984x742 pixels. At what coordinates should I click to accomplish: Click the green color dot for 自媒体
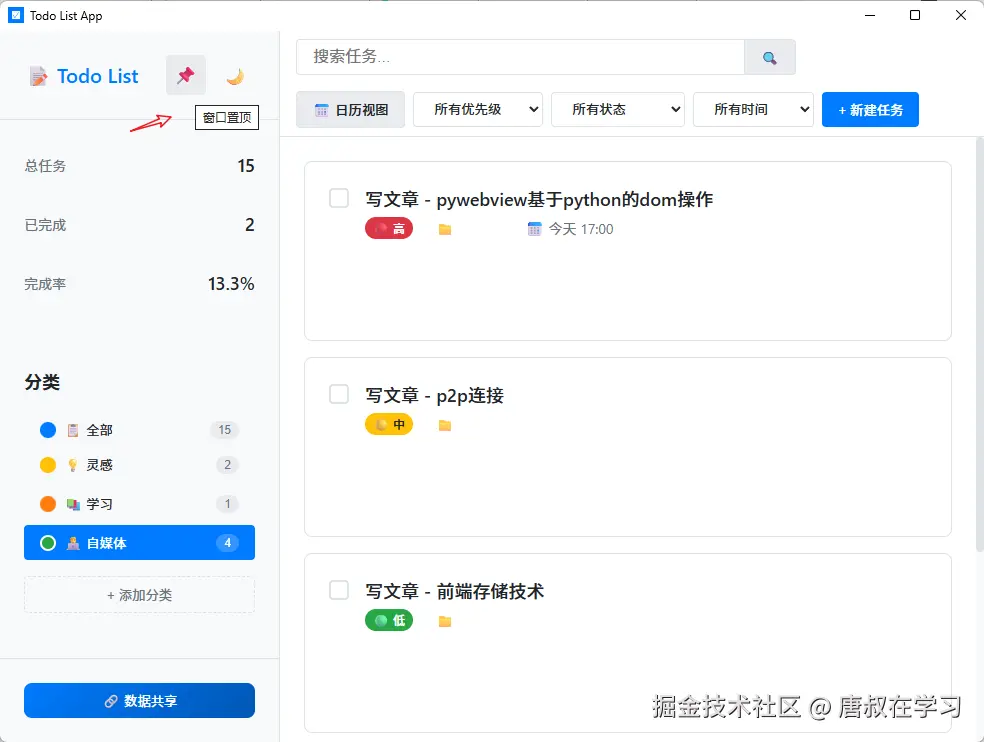tap(48, 543)
